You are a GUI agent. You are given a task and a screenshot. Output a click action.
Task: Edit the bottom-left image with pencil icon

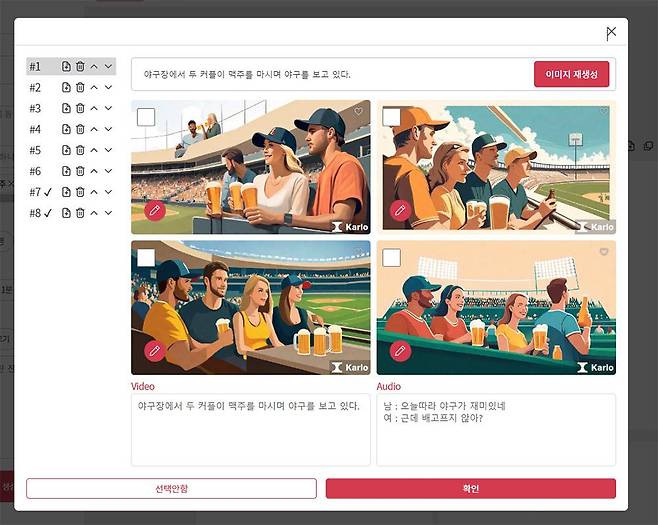coord(154,351)
